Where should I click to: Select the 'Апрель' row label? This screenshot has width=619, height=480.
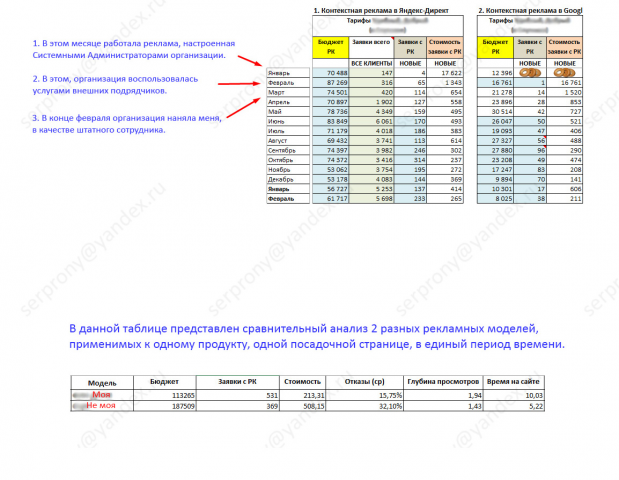tap(288, 102)
